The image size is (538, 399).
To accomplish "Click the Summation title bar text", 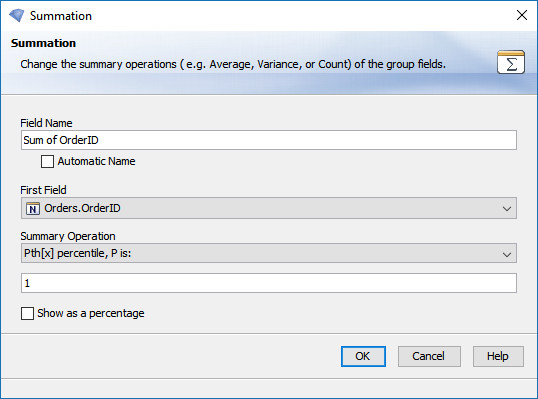I will point(61,16).
